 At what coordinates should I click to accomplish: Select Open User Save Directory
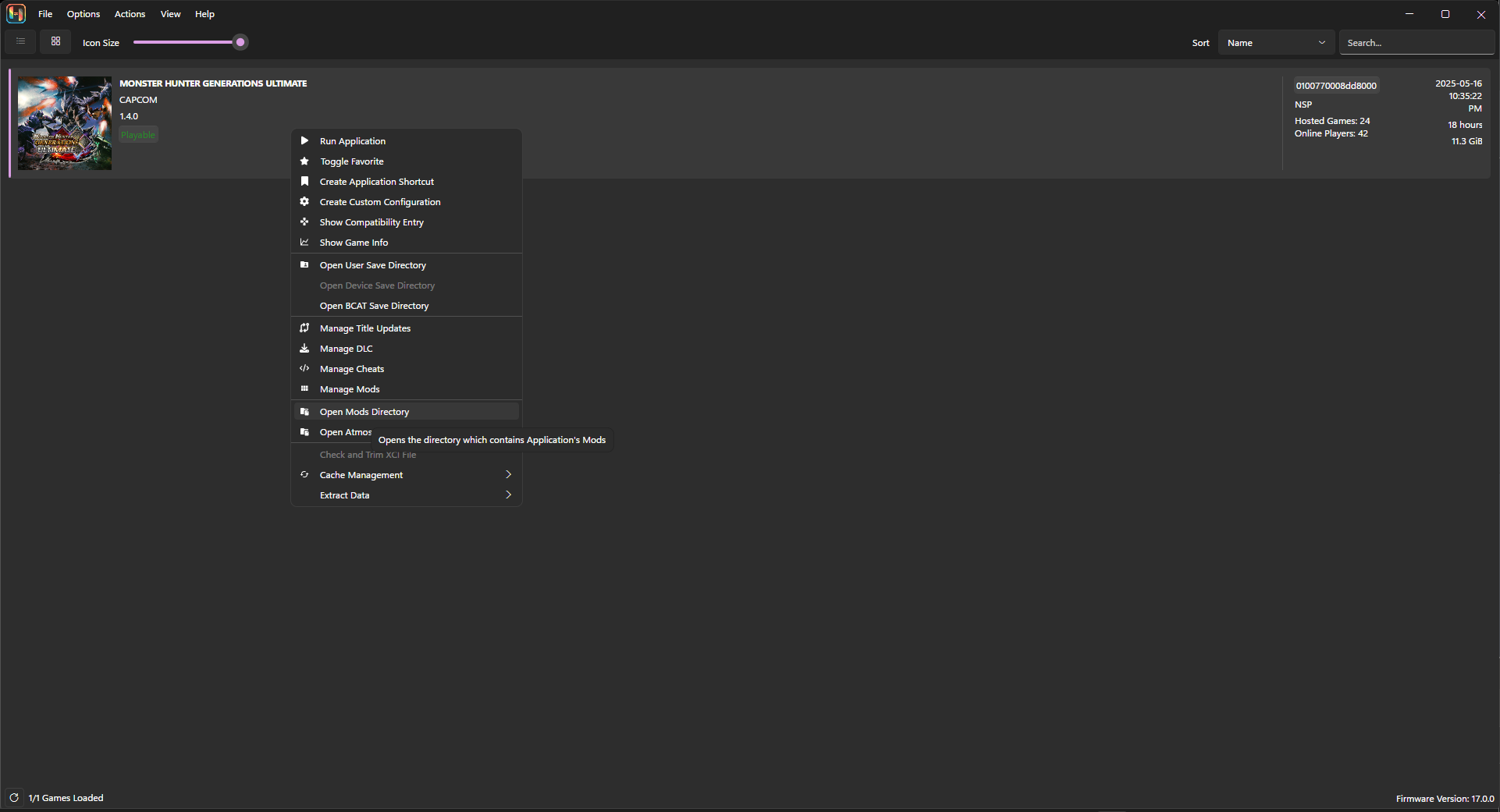[x=407, y=265]
